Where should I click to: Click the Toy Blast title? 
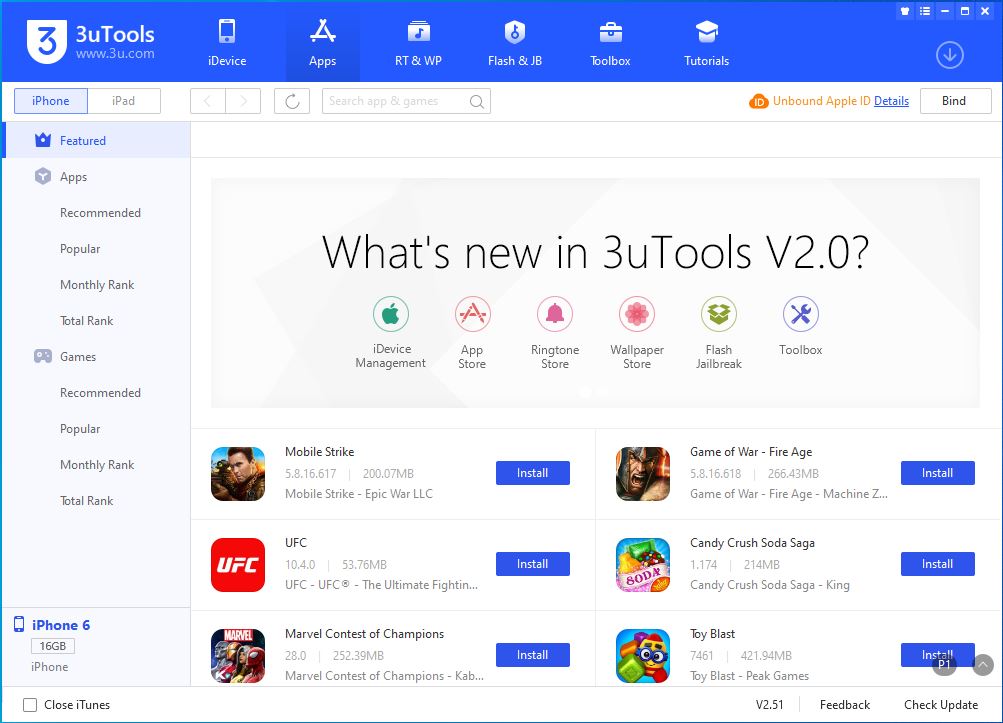(x=713, y=633)
